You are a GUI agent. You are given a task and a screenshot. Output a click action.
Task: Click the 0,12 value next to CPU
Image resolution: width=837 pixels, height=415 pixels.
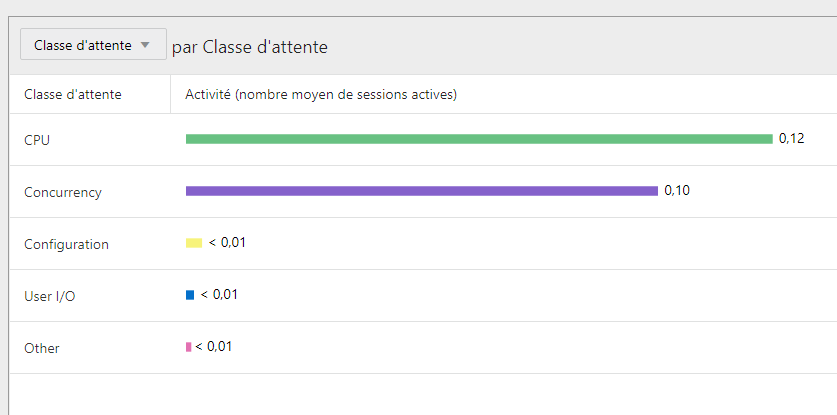pyautogui.click(x=792, y=139)
